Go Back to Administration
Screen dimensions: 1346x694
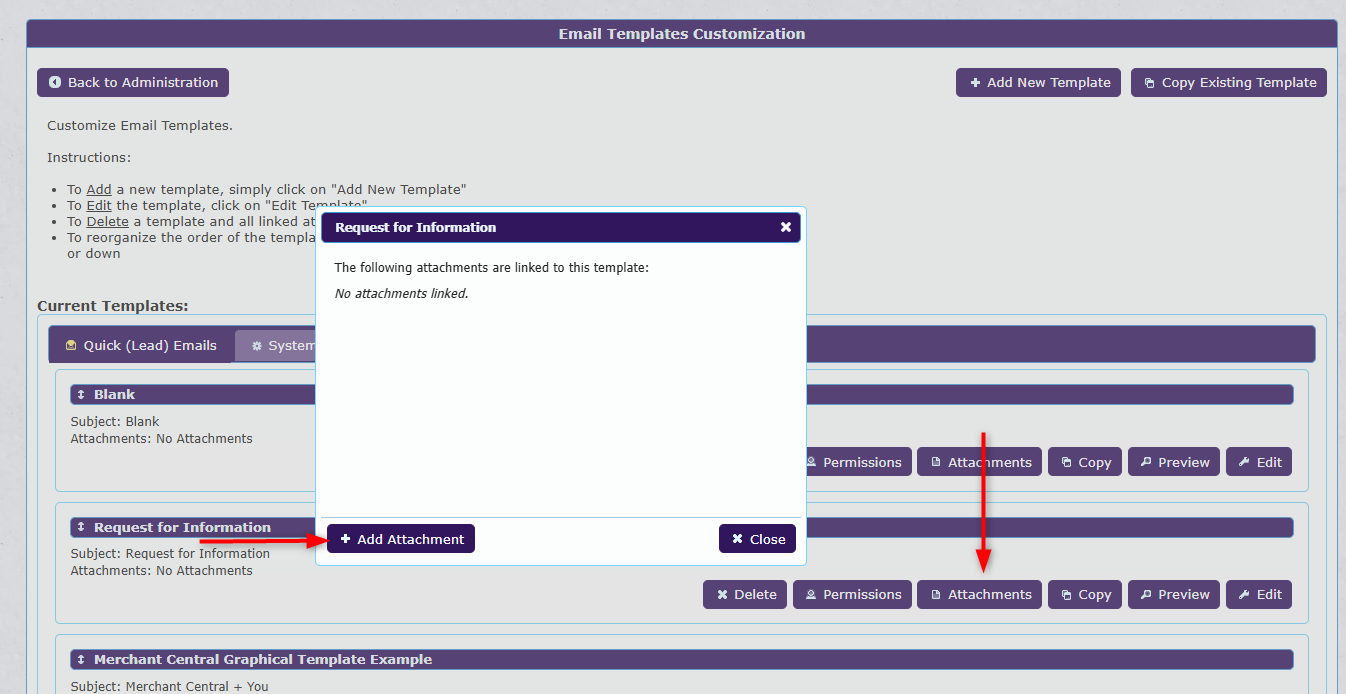point(133,82)
